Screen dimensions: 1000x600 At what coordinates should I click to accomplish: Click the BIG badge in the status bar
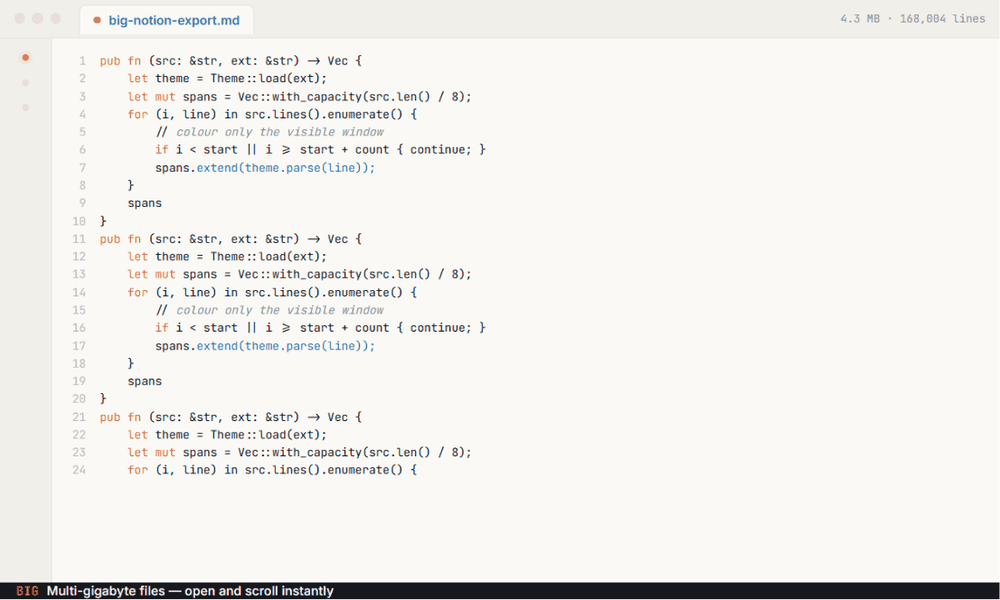tap(27, 591)
